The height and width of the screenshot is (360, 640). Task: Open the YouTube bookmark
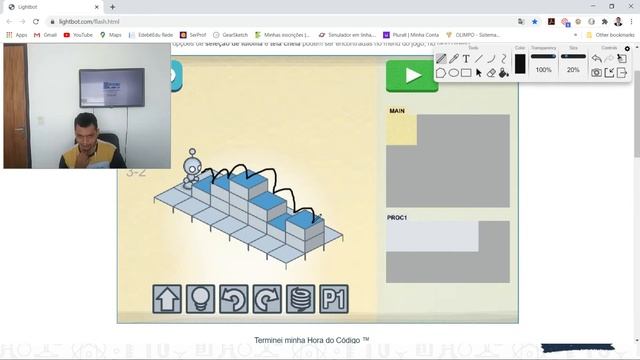78,35
